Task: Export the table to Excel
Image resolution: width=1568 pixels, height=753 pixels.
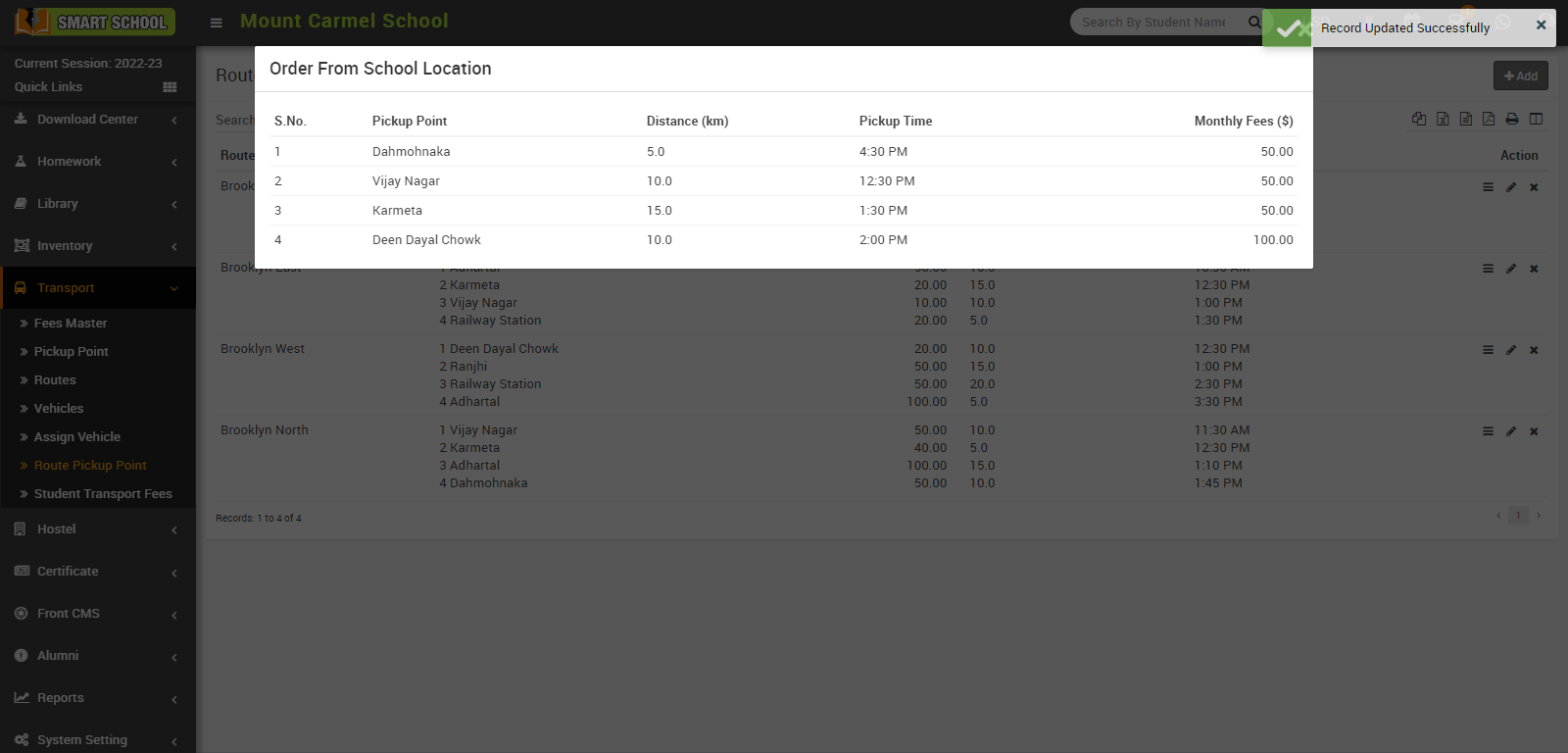Action: [x=1443, y=119]
